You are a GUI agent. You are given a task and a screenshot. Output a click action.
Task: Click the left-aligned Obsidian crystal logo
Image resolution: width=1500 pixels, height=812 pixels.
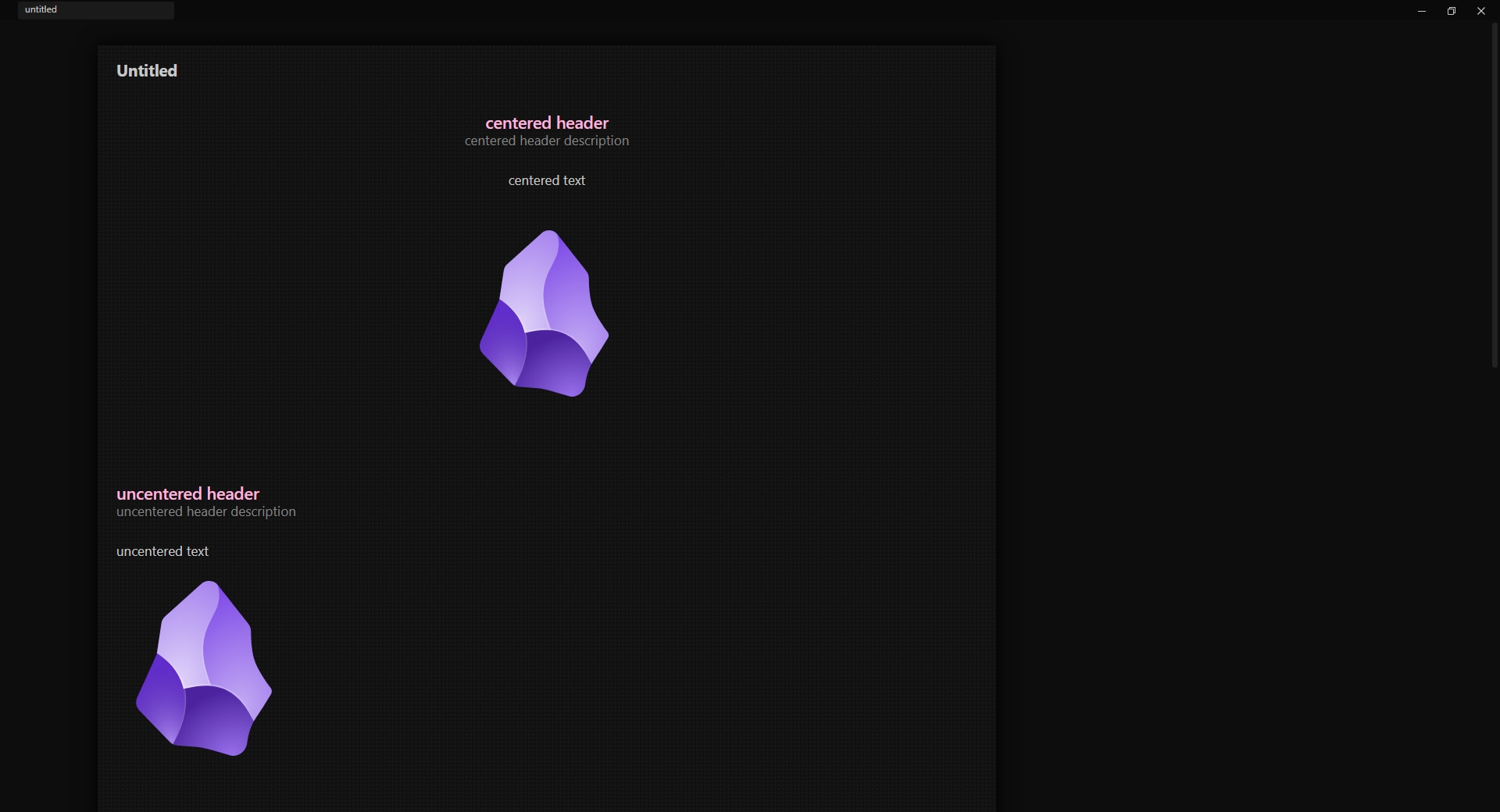(x=204, y=668)
